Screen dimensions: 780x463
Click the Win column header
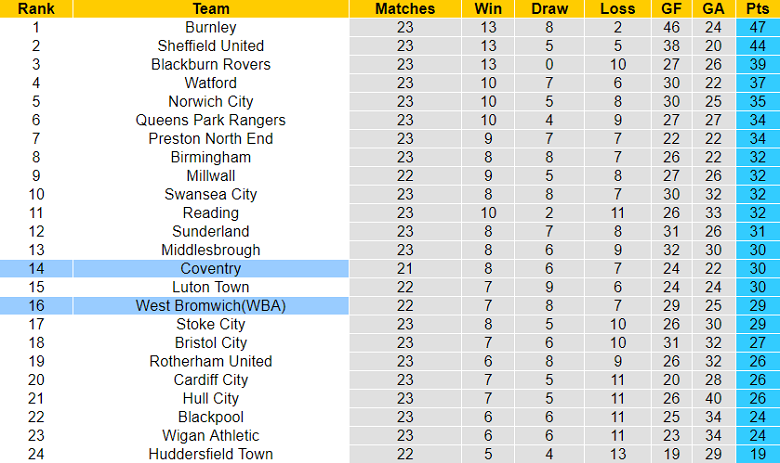tap(488, 8)
